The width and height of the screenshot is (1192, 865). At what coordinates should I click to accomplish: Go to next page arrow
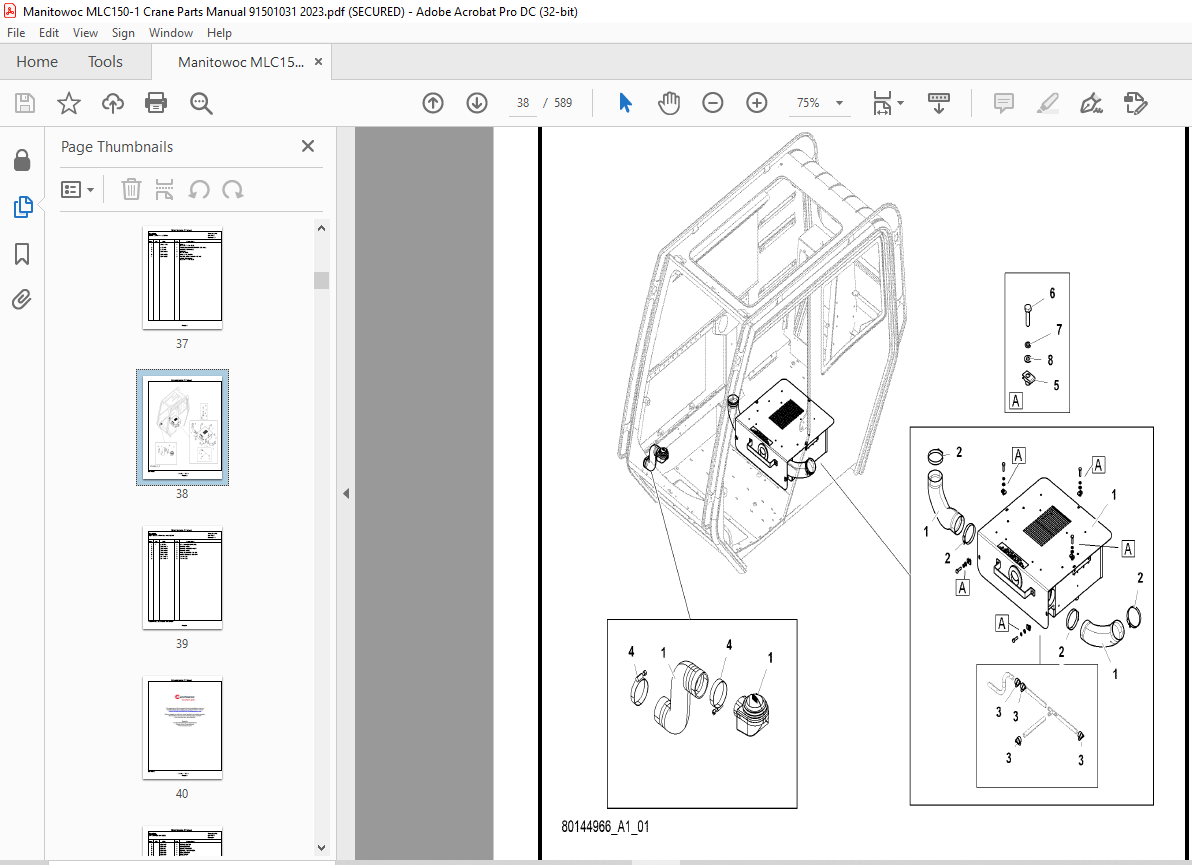pos(477,103)
